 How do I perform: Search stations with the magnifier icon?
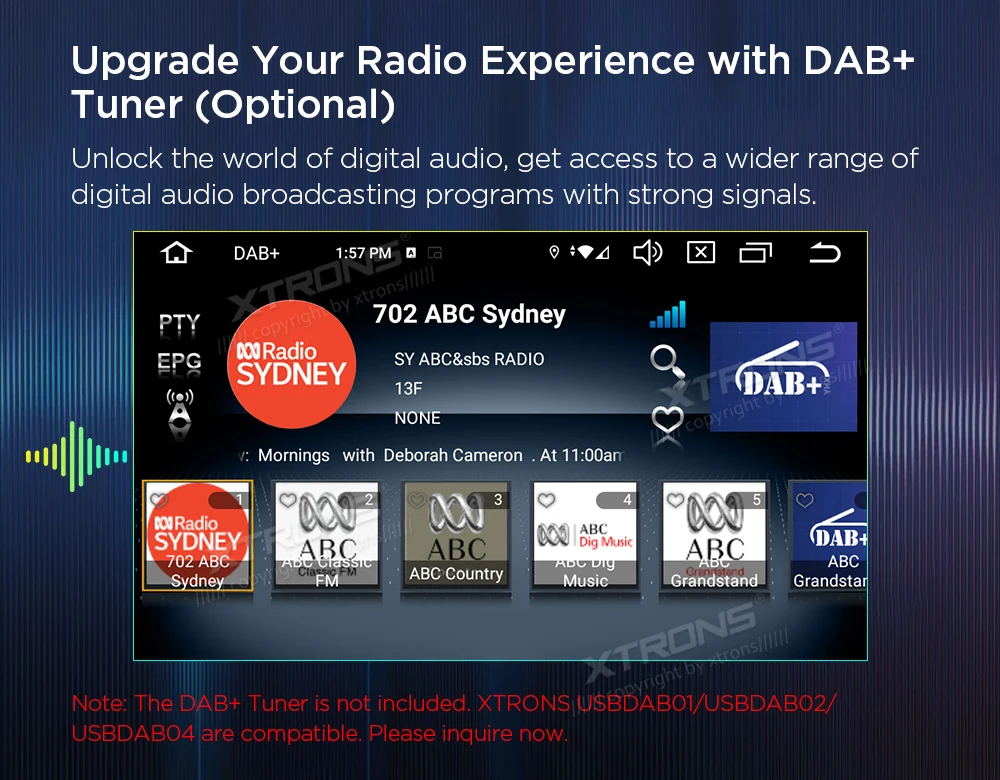click(x=667, y=361)
